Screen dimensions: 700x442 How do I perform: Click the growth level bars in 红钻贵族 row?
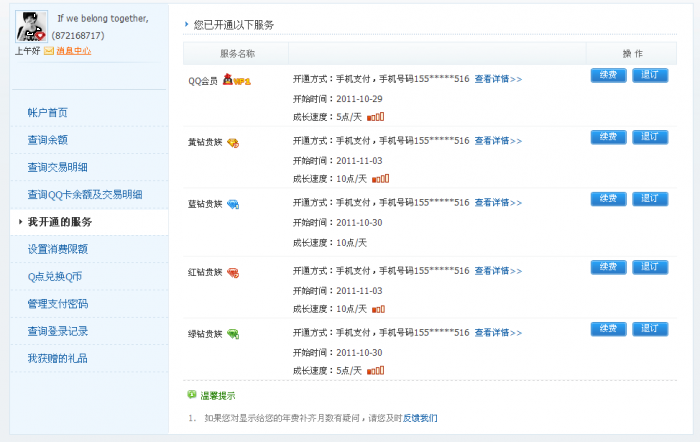(x=378, y=309)
